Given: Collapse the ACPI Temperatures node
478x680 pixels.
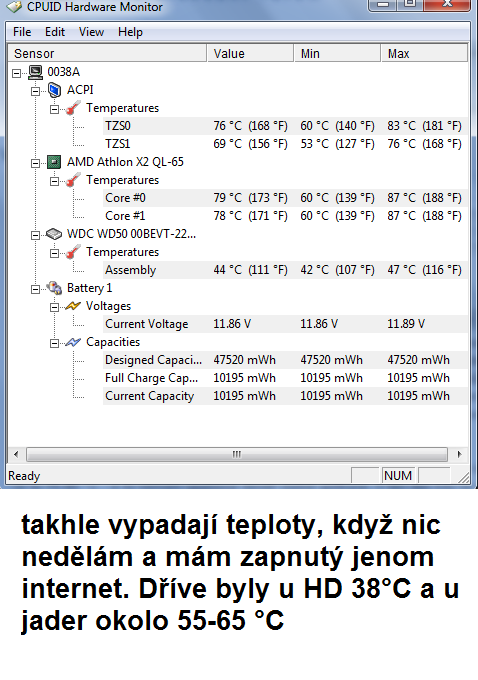Looking at the screenshot, I should click(x=55, y=109).
